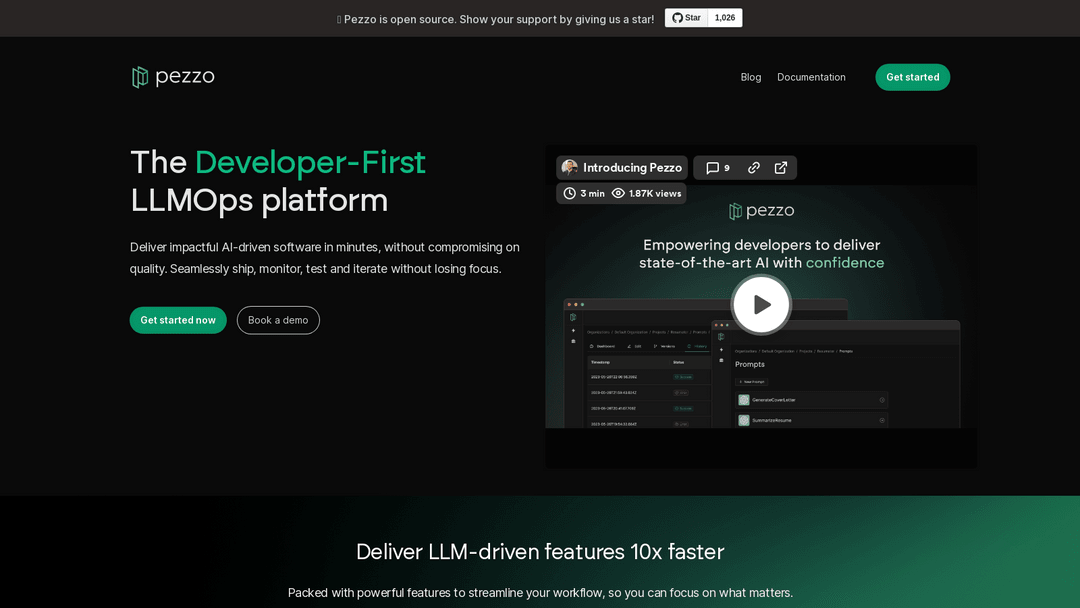Click the 1.87K views label

click(655, 193)
